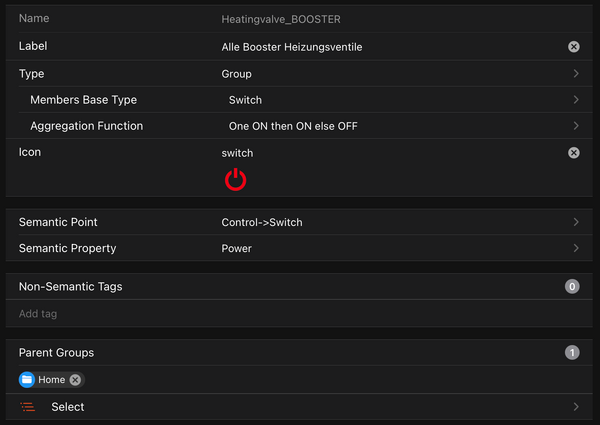Viewport: 600px width, 425px height.
Task: Click the Add tag input field
Action: tap(290, 314)
